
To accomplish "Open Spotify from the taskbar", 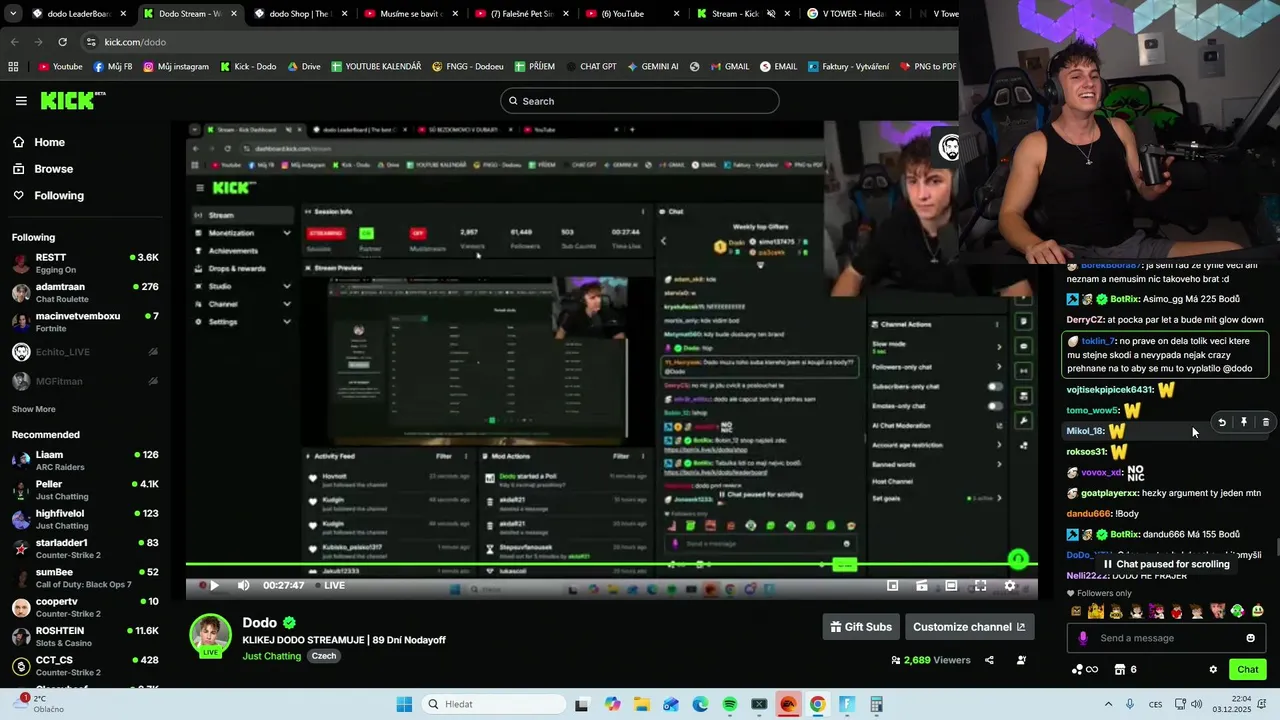I will pyautogui.click(x=730, y=704).
